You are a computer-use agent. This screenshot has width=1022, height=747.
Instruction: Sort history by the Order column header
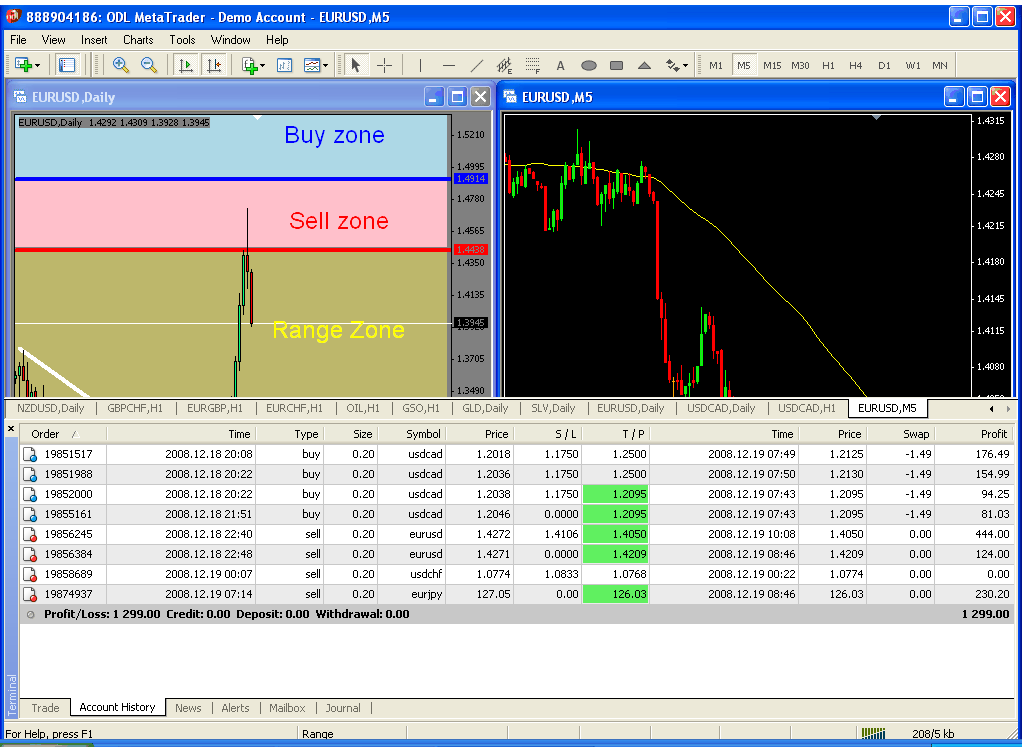[63, 434]
